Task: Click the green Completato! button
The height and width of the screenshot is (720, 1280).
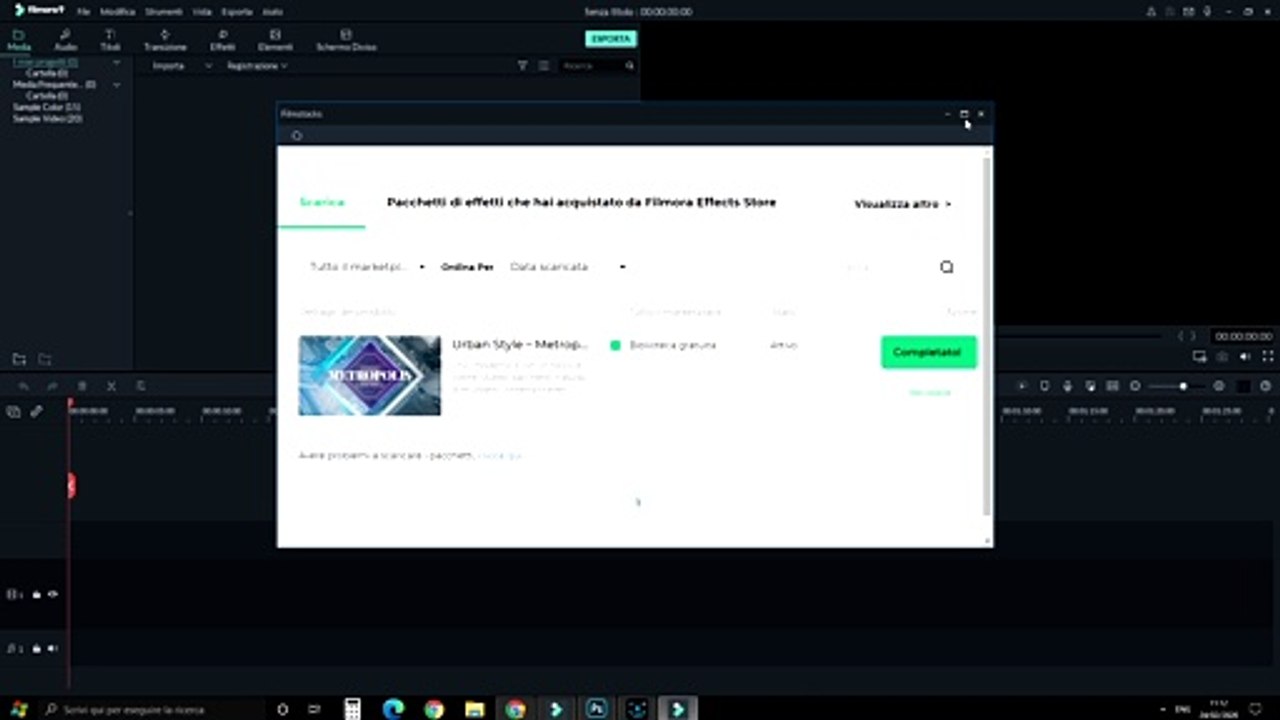Action: click(x=928, y=352)
